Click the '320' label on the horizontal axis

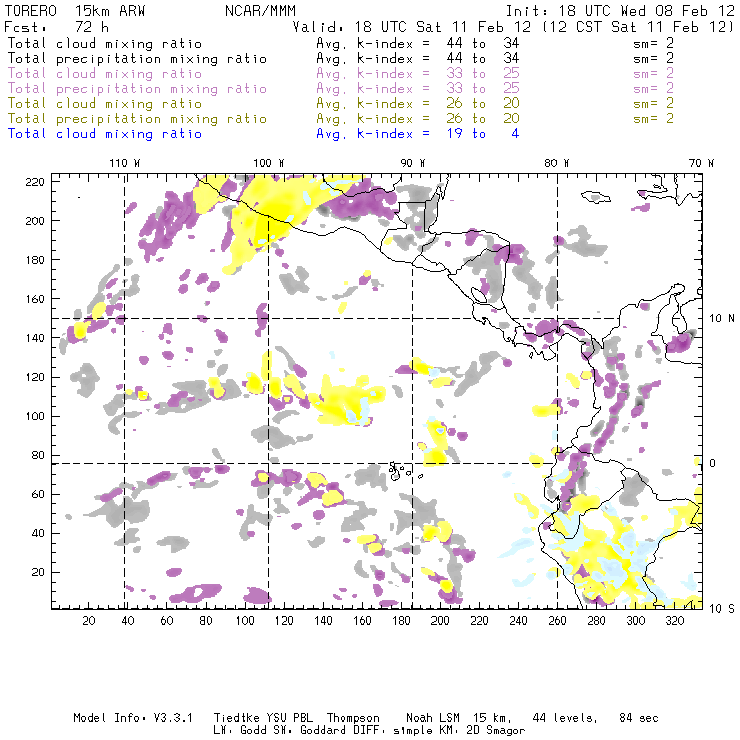[x=674, y=621]
